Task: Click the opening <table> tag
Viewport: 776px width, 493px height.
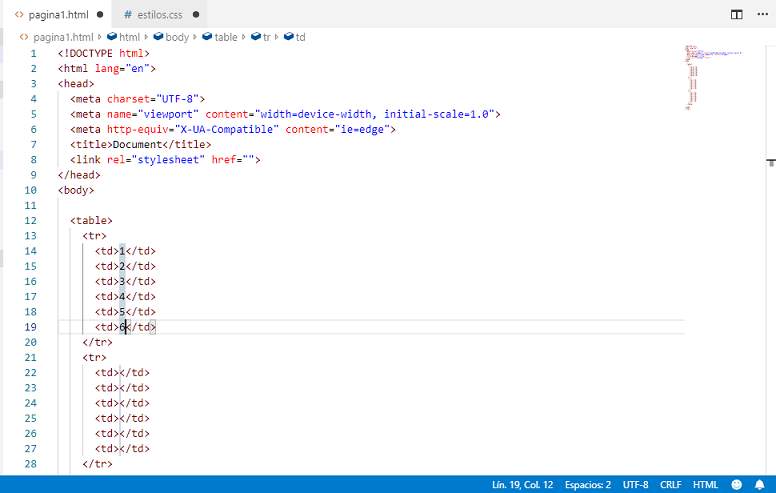Action: [x=91, y=221]
